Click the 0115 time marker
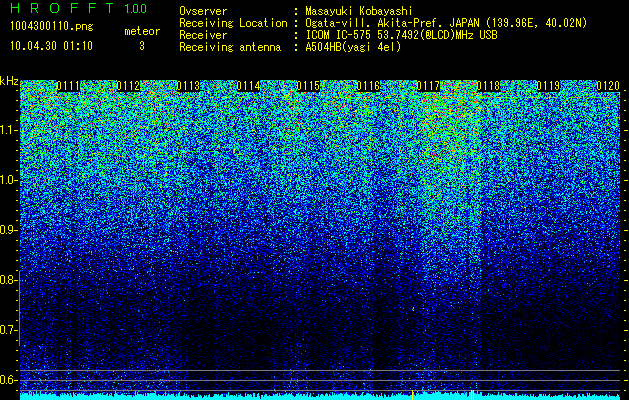 308,86
